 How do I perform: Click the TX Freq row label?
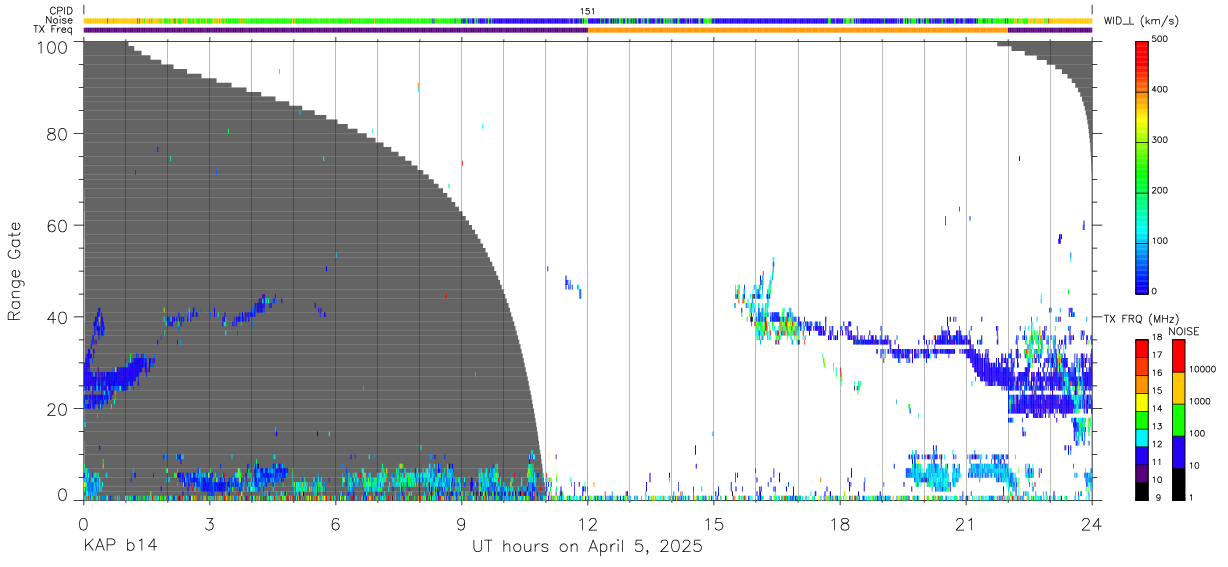tap(54, 29)
